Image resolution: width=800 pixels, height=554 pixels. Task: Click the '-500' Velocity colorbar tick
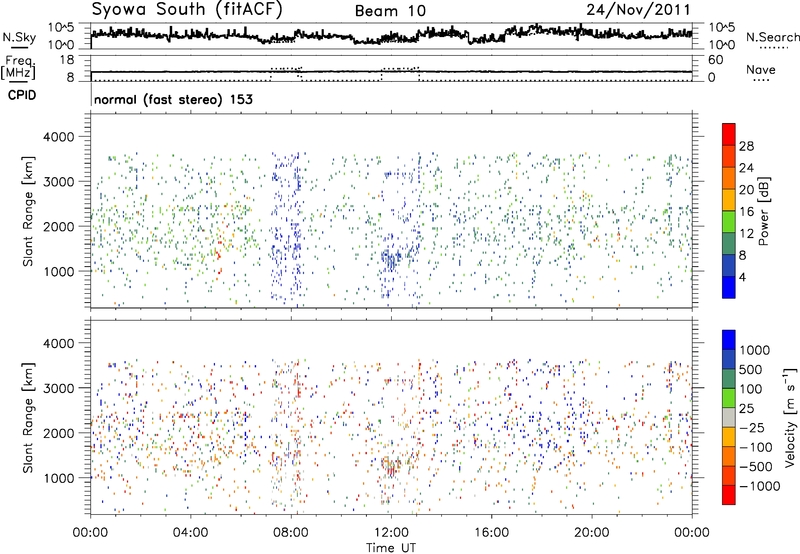click(x=756, y=466)
